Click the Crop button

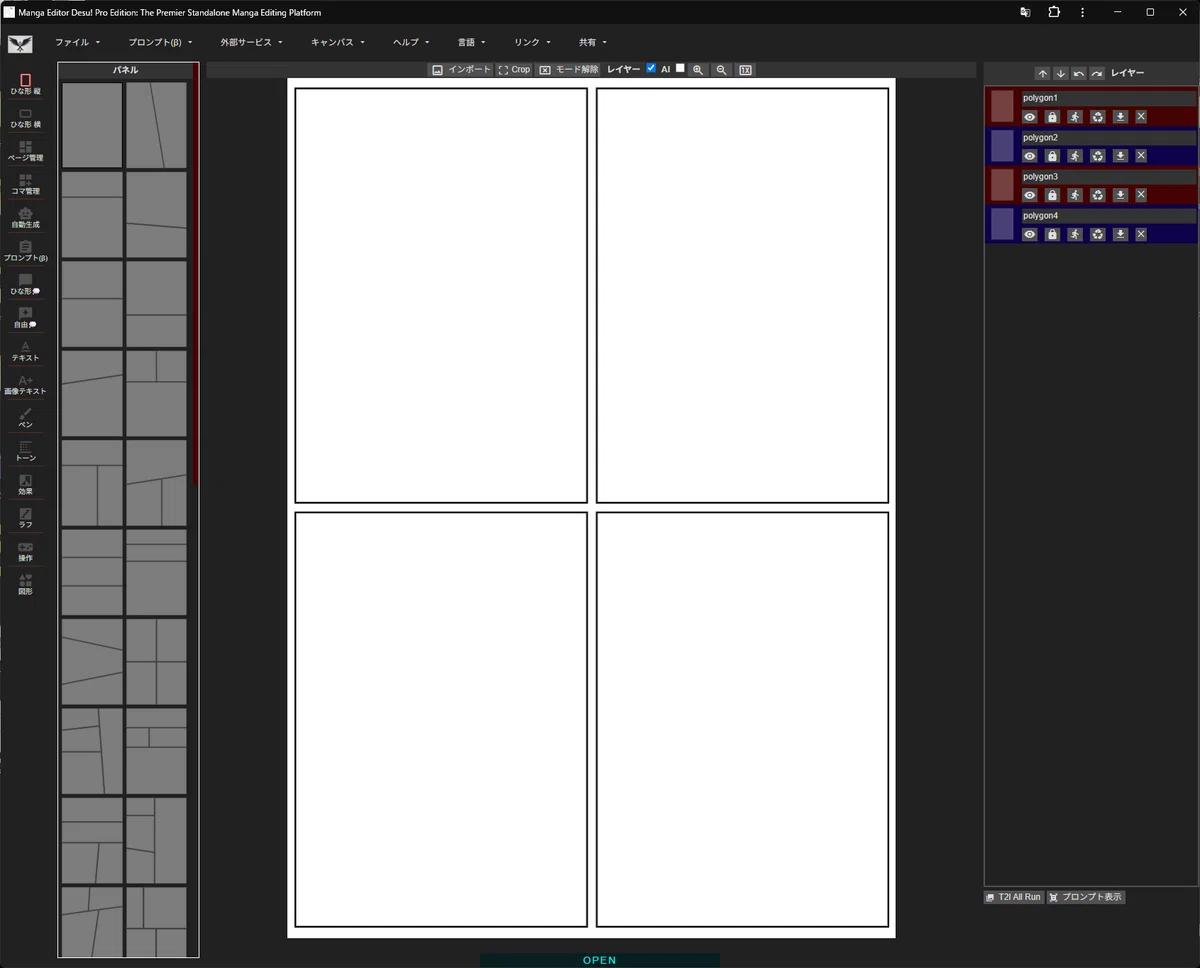tap(514, 70)
